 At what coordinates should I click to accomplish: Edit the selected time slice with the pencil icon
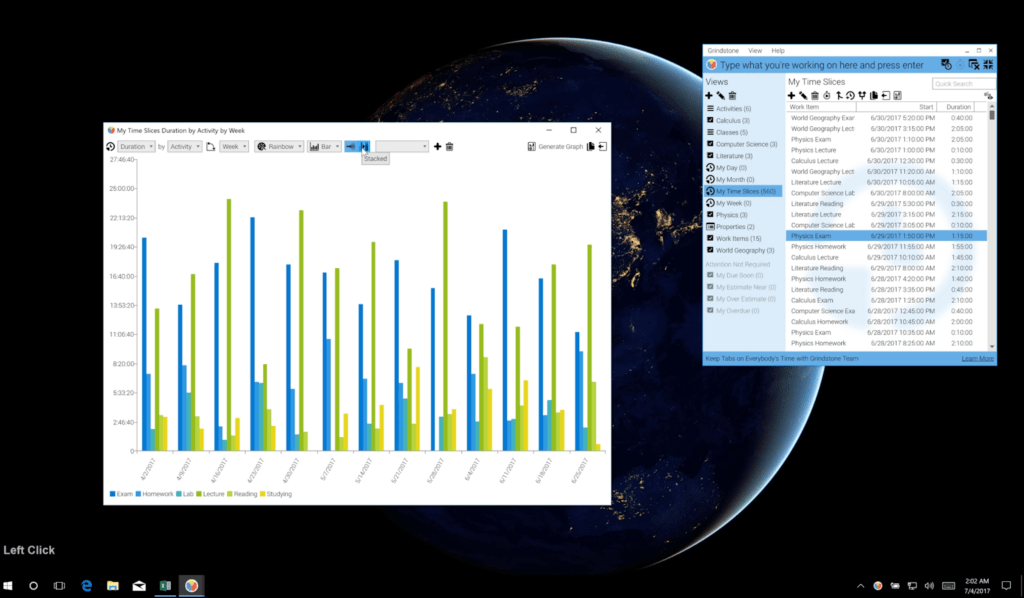803,95
